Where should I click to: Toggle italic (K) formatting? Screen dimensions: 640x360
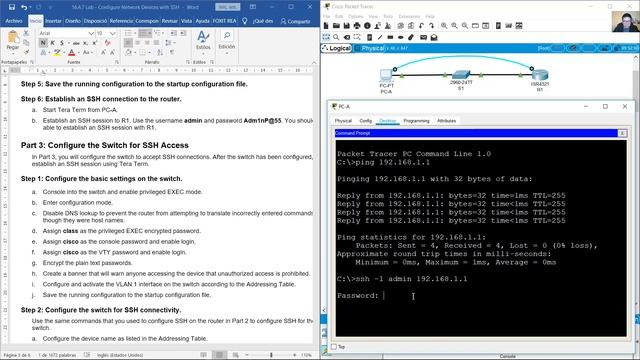[53, 43]
